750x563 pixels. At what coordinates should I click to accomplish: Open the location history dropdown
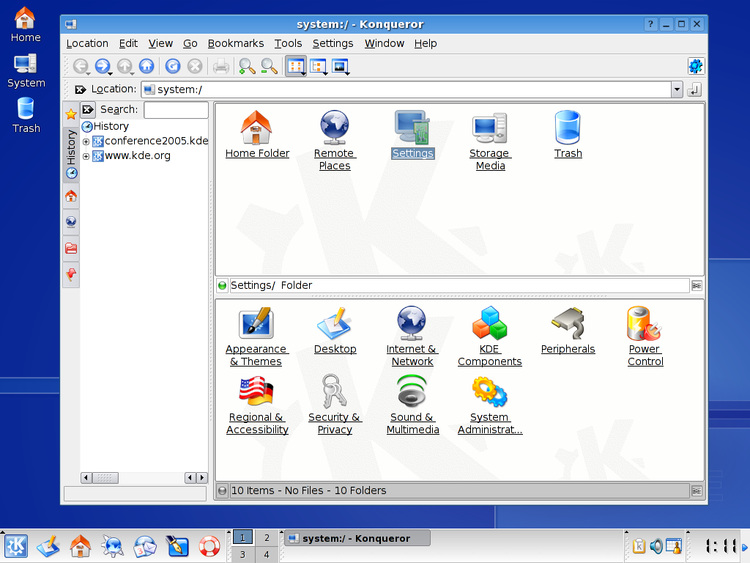(x=676, y=89)
